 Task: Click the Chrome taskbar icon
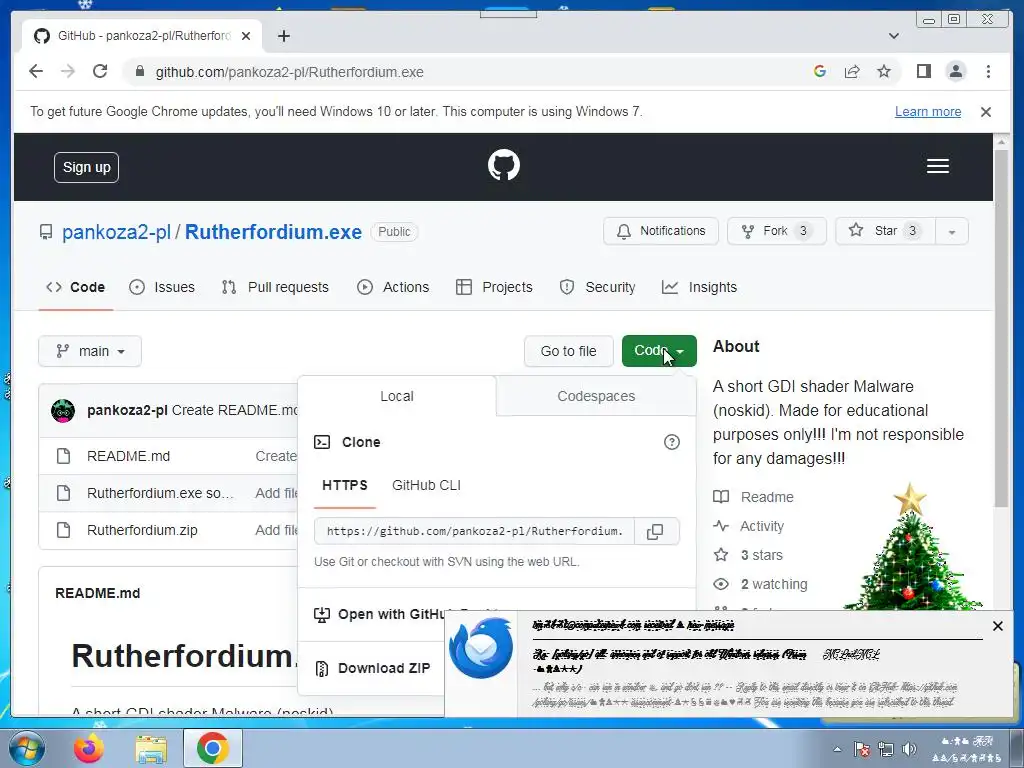click(212, 748)
